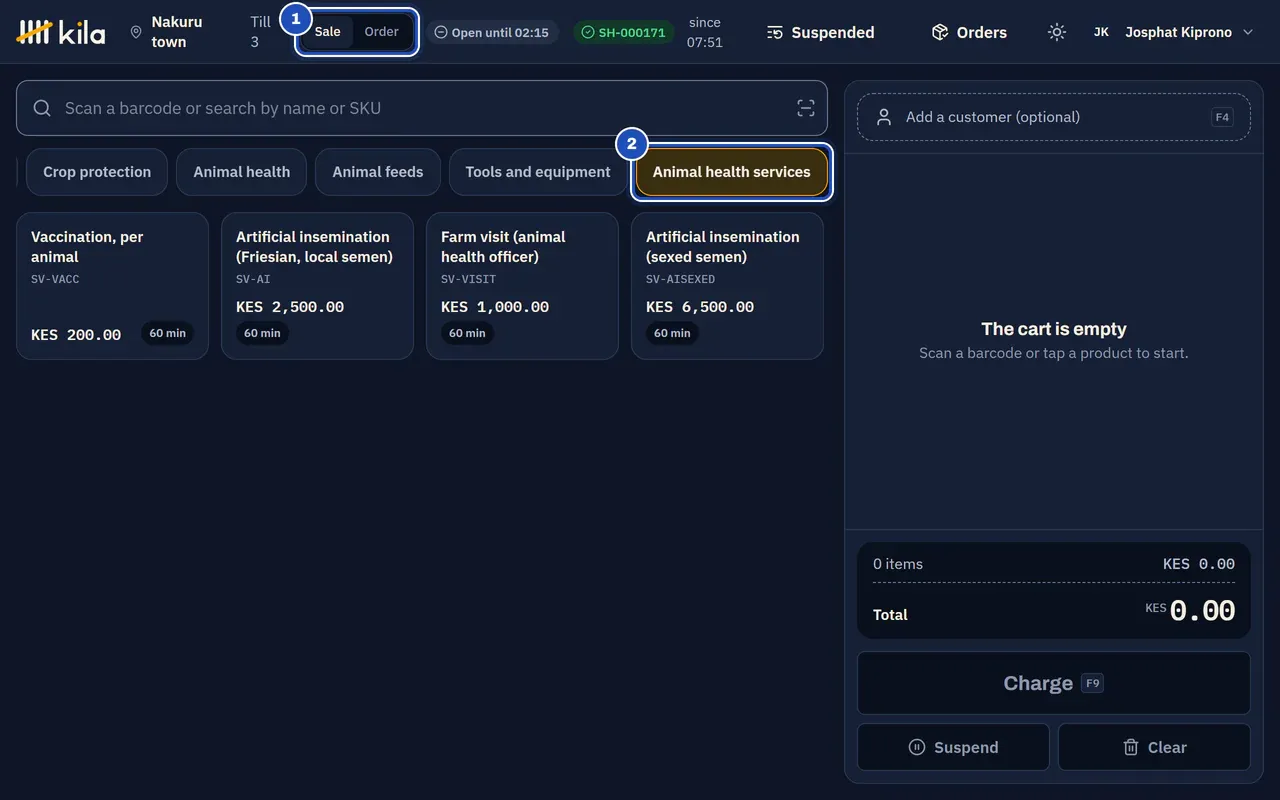
Task: Add Vaccination per animal to cart
Action: (x=113, y=285)
